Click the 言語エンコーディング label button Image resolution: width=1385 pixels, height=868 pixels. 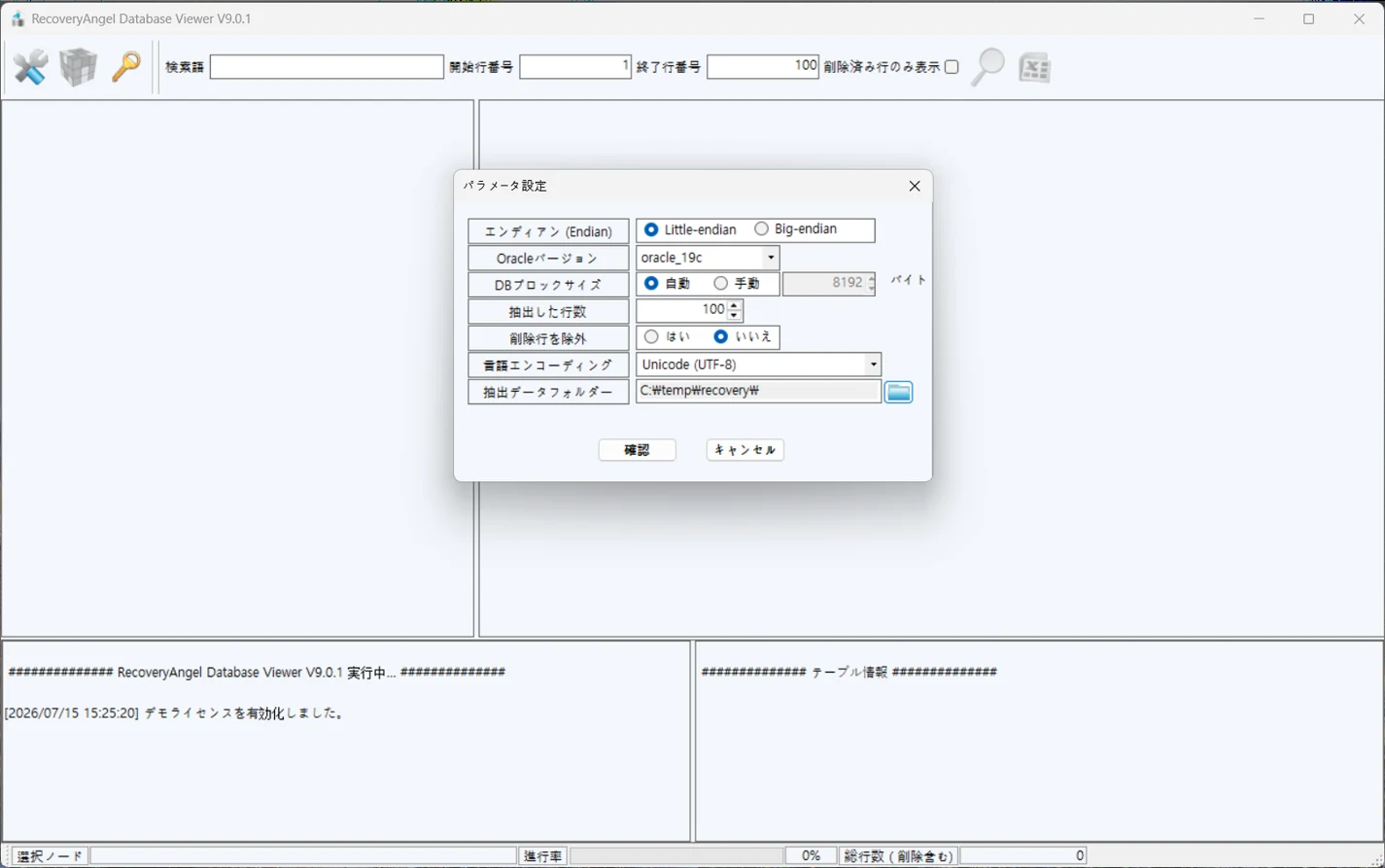tap(548, 365)
